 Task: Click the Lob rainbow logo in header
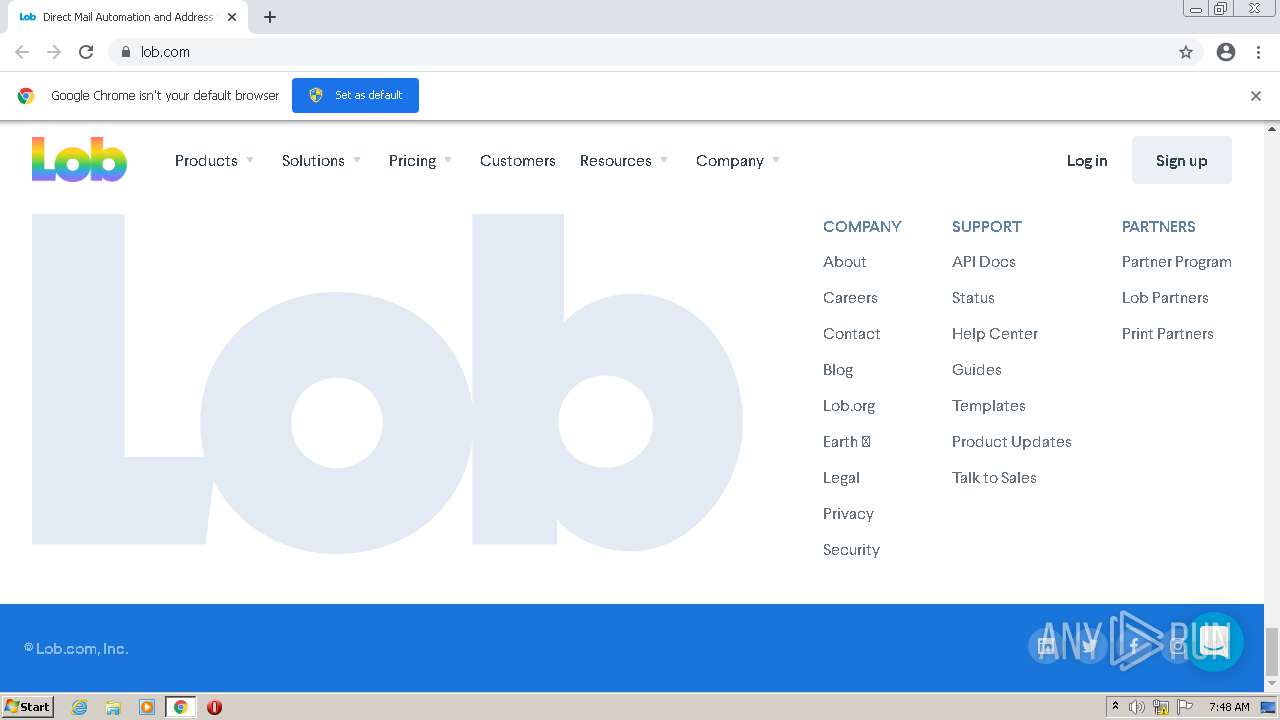(x=79, y=160)
